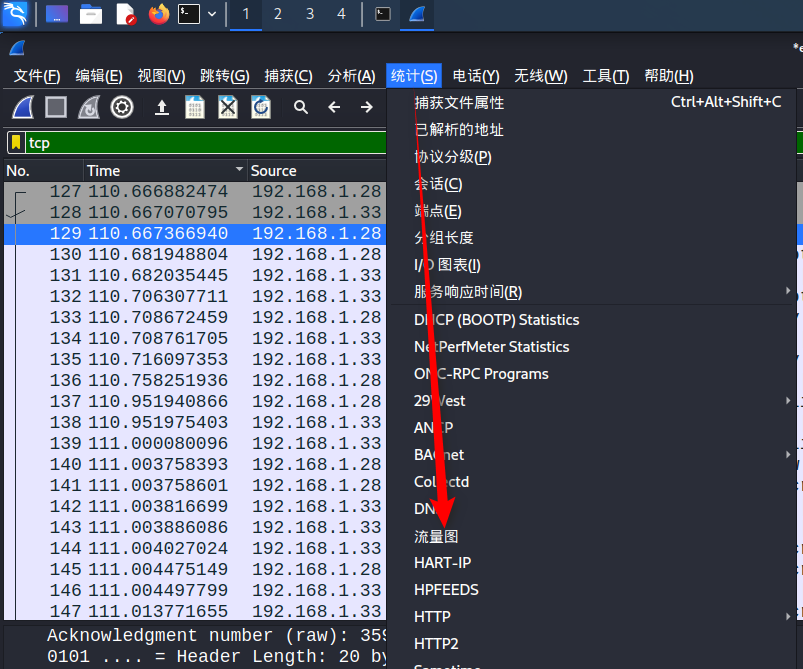This screenshot has width=803, height=669.
Task: Reload the capture file
Action: point(261,108)
